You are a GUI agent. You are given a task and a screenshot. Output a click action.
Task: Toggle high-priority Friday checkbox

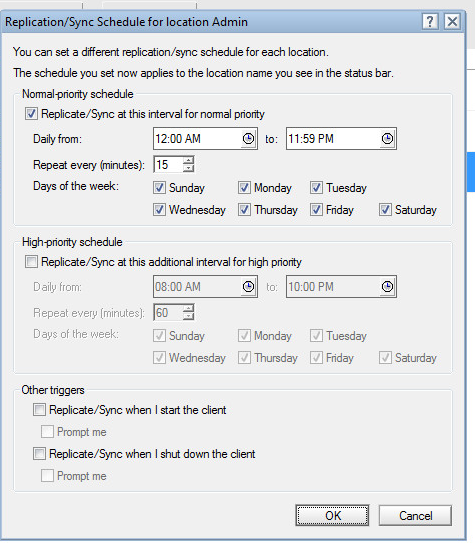[316, 358]
